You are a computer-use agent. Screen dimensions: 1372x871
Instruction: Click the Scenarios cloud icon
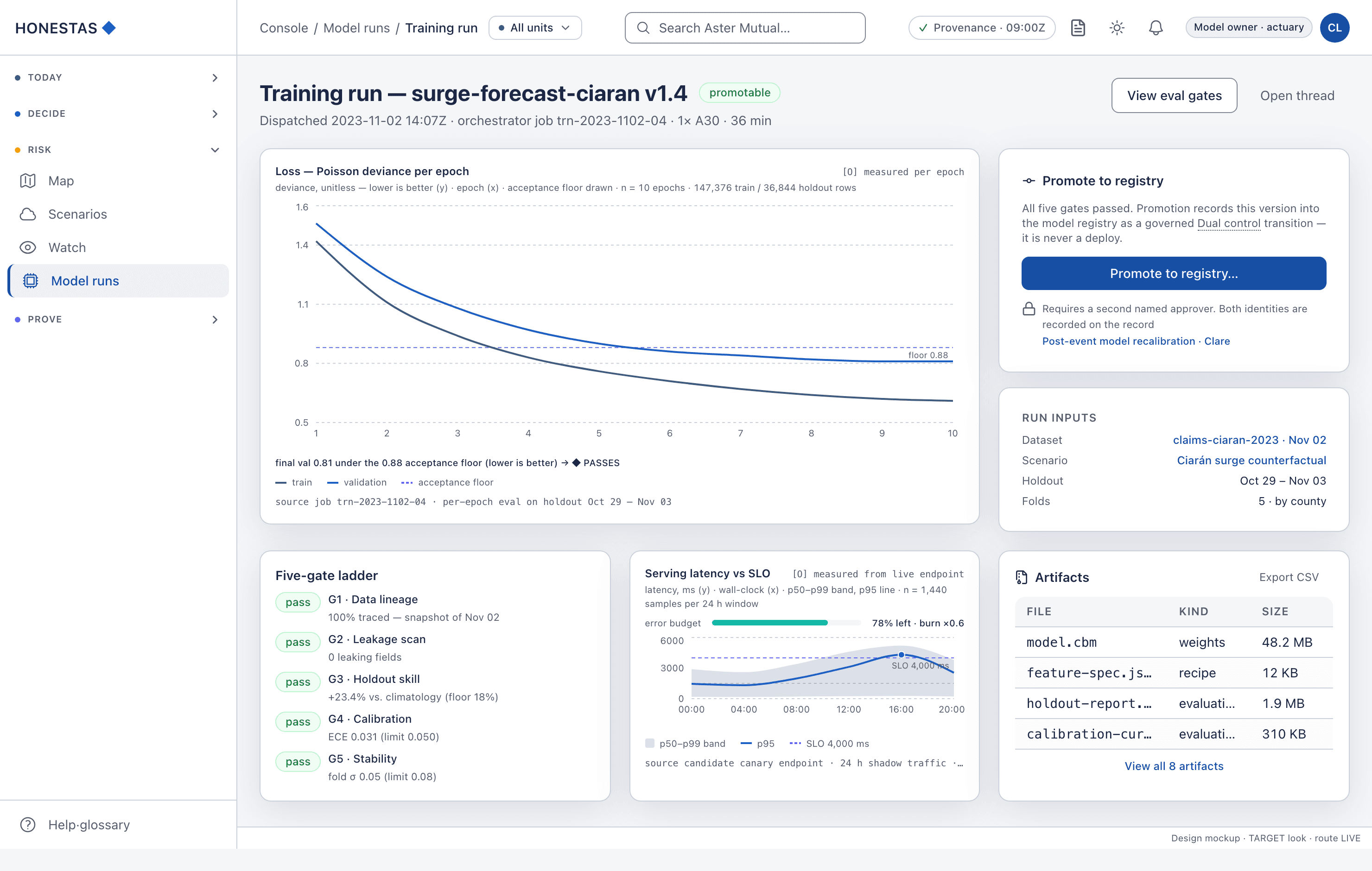[x=28, y=214]
